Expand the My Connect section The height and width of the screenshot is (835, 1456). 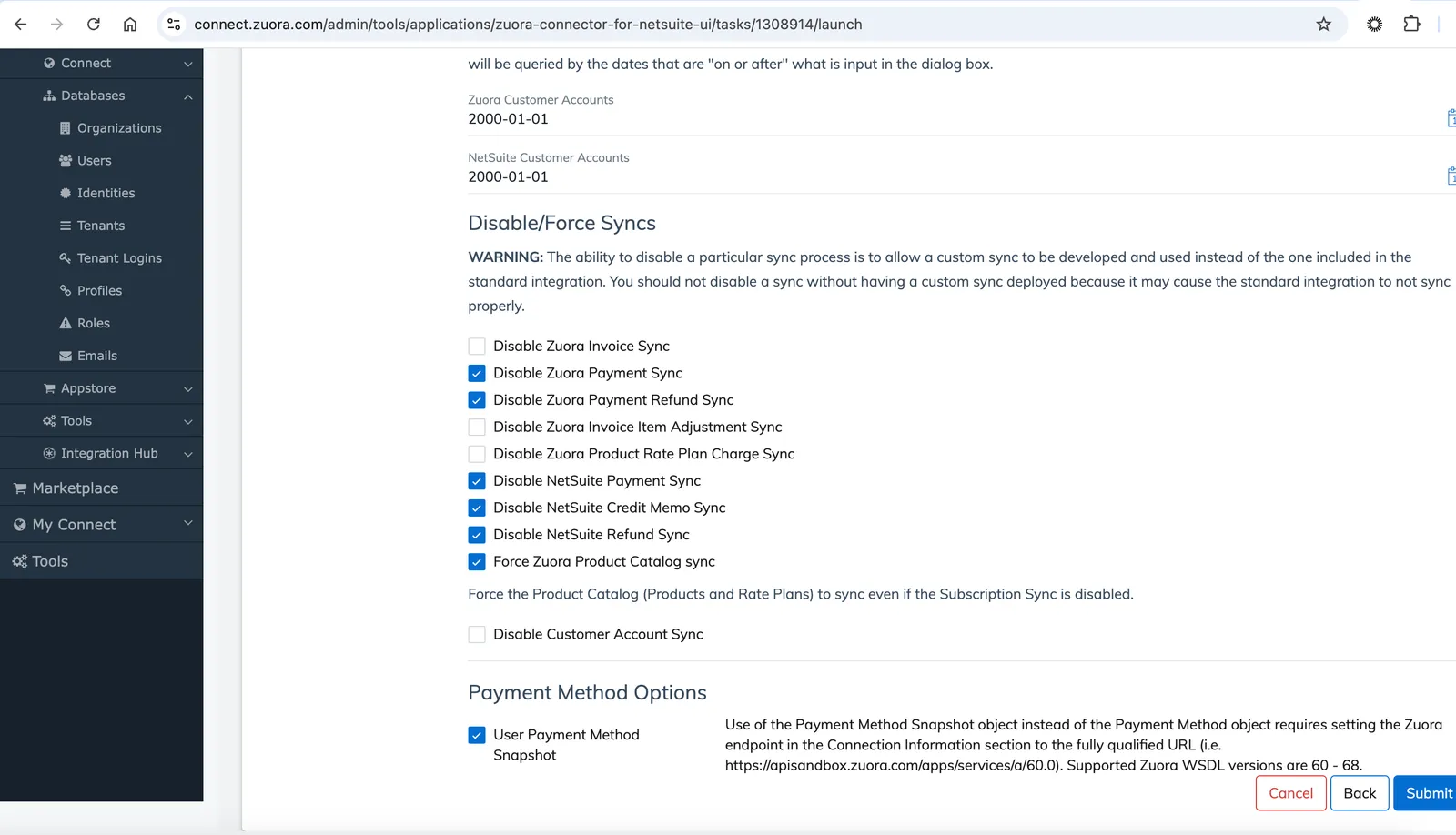point(102,525)
